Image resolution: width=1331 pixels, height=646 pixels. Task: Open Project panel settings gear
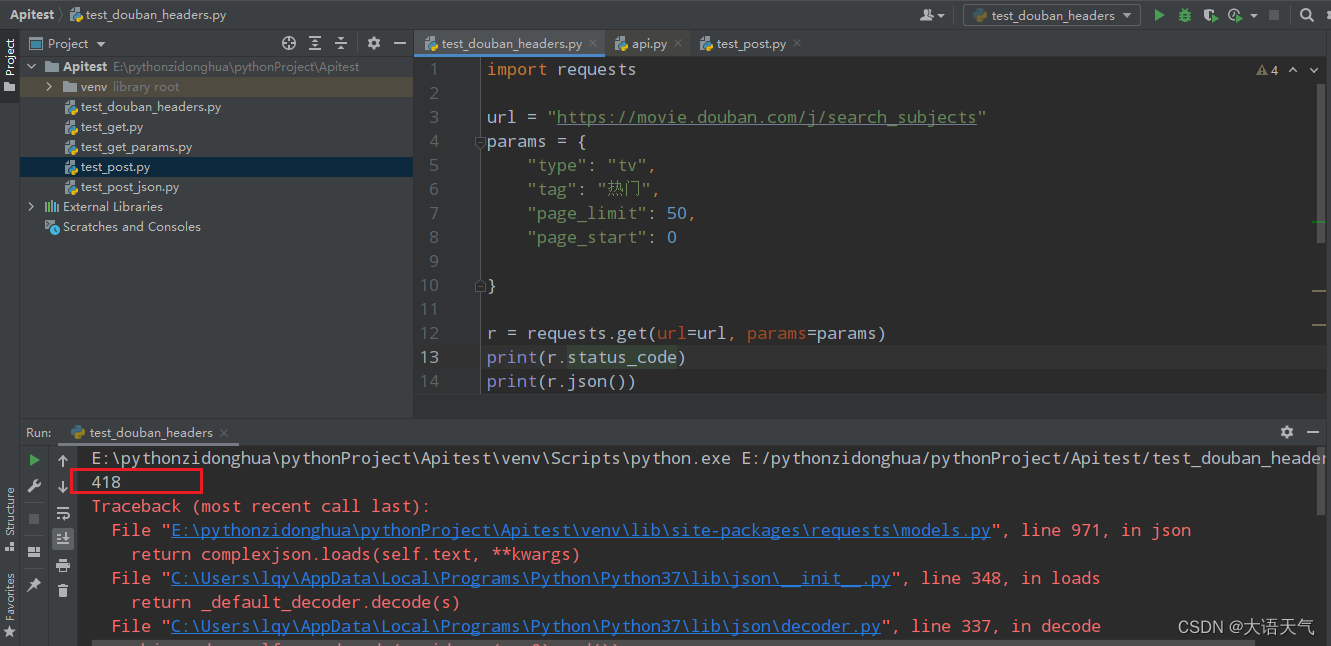(374, 43)
